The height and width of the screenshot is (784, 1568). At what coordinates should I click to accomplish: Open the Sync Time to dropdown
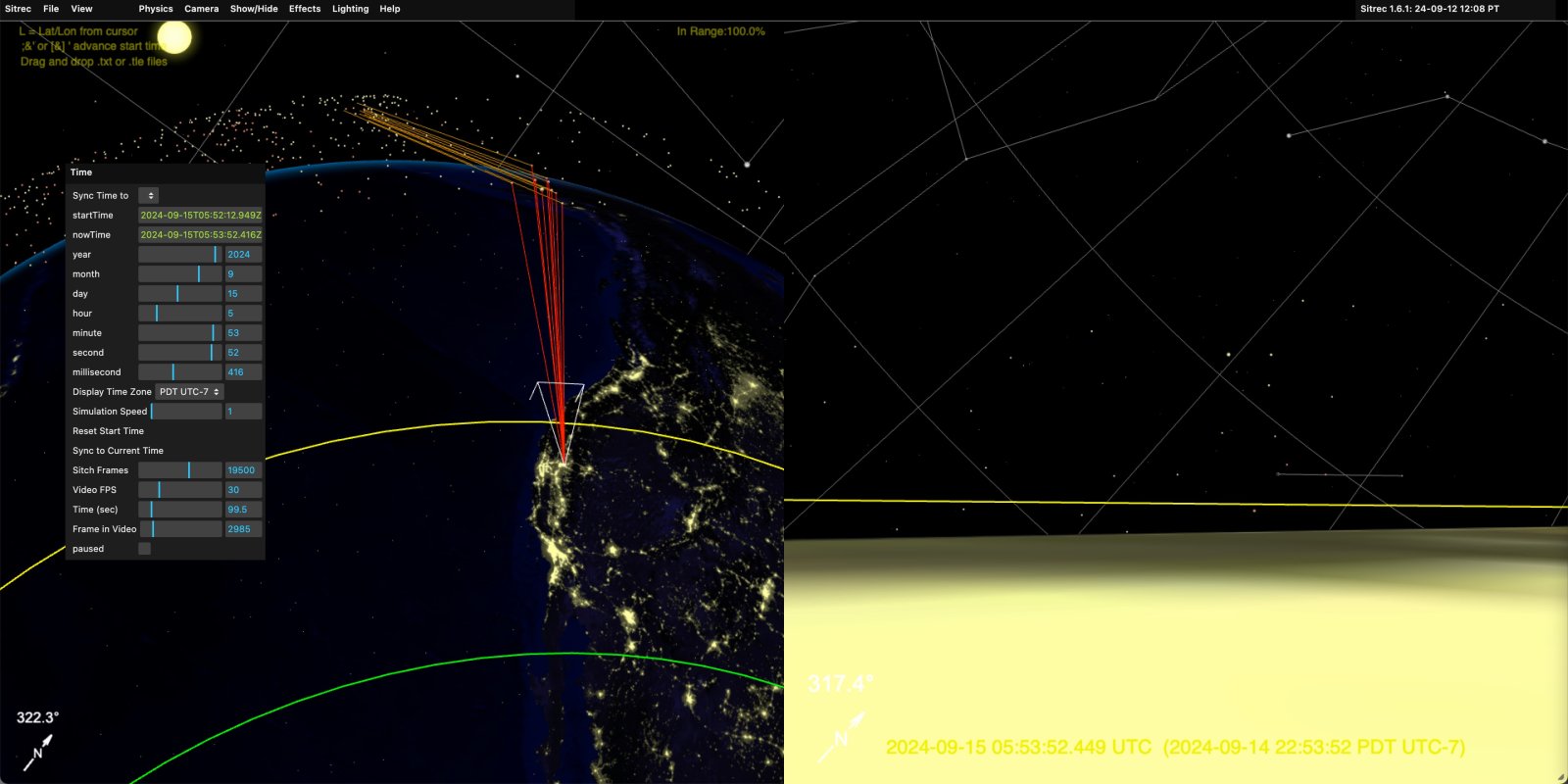pyautogui.click(x=148, y=196)
